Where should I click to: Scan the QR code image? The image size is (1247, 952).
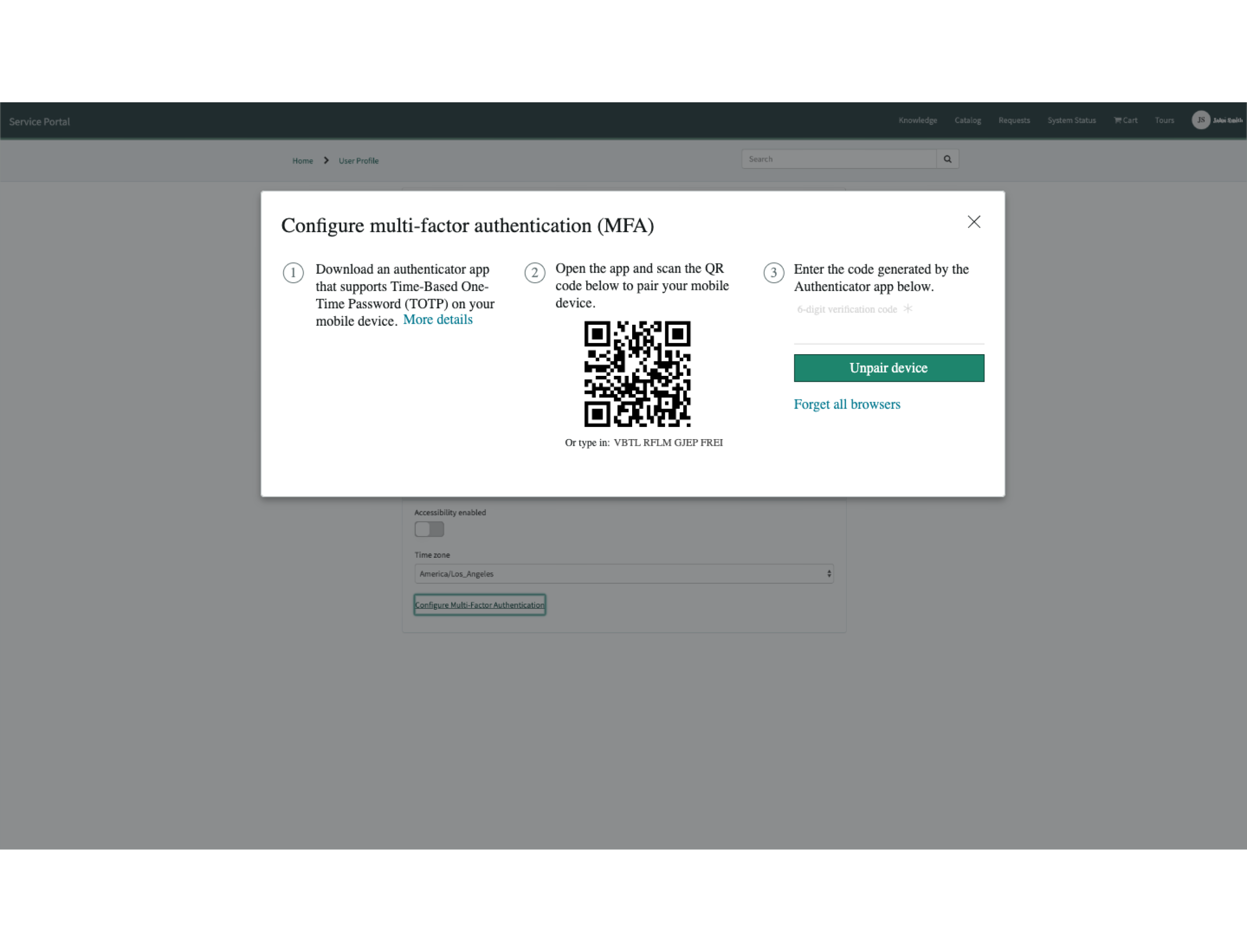coord(637,373)
